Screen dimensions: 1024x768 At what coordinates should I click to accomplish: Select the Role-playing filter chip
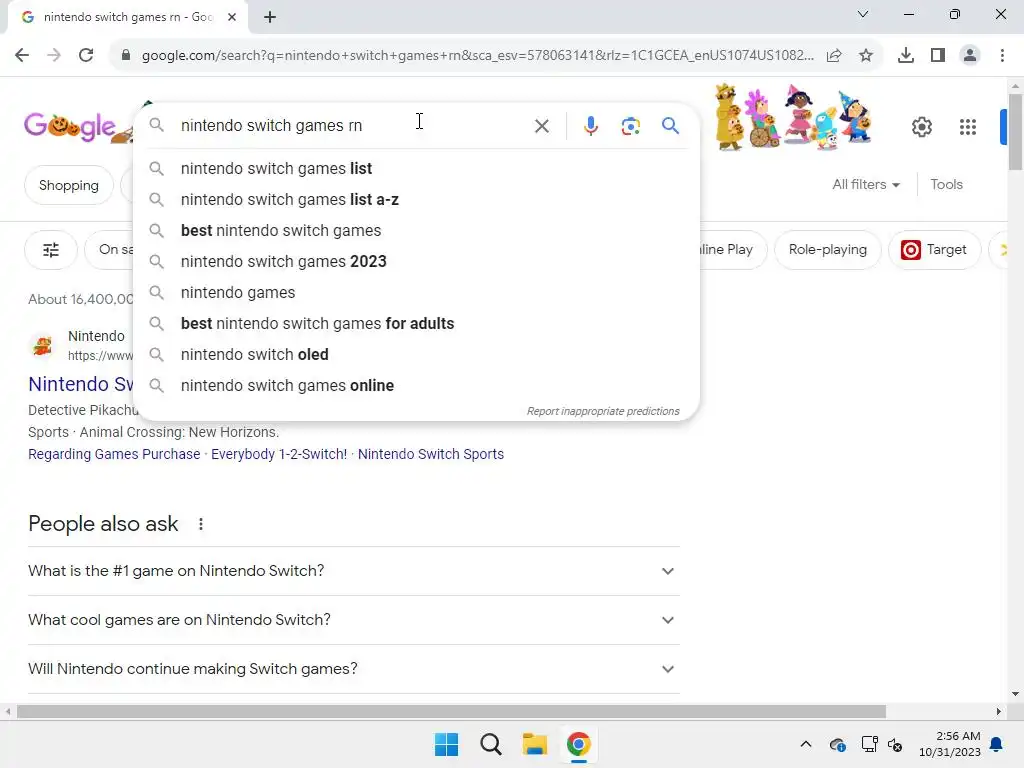point(827,249)
